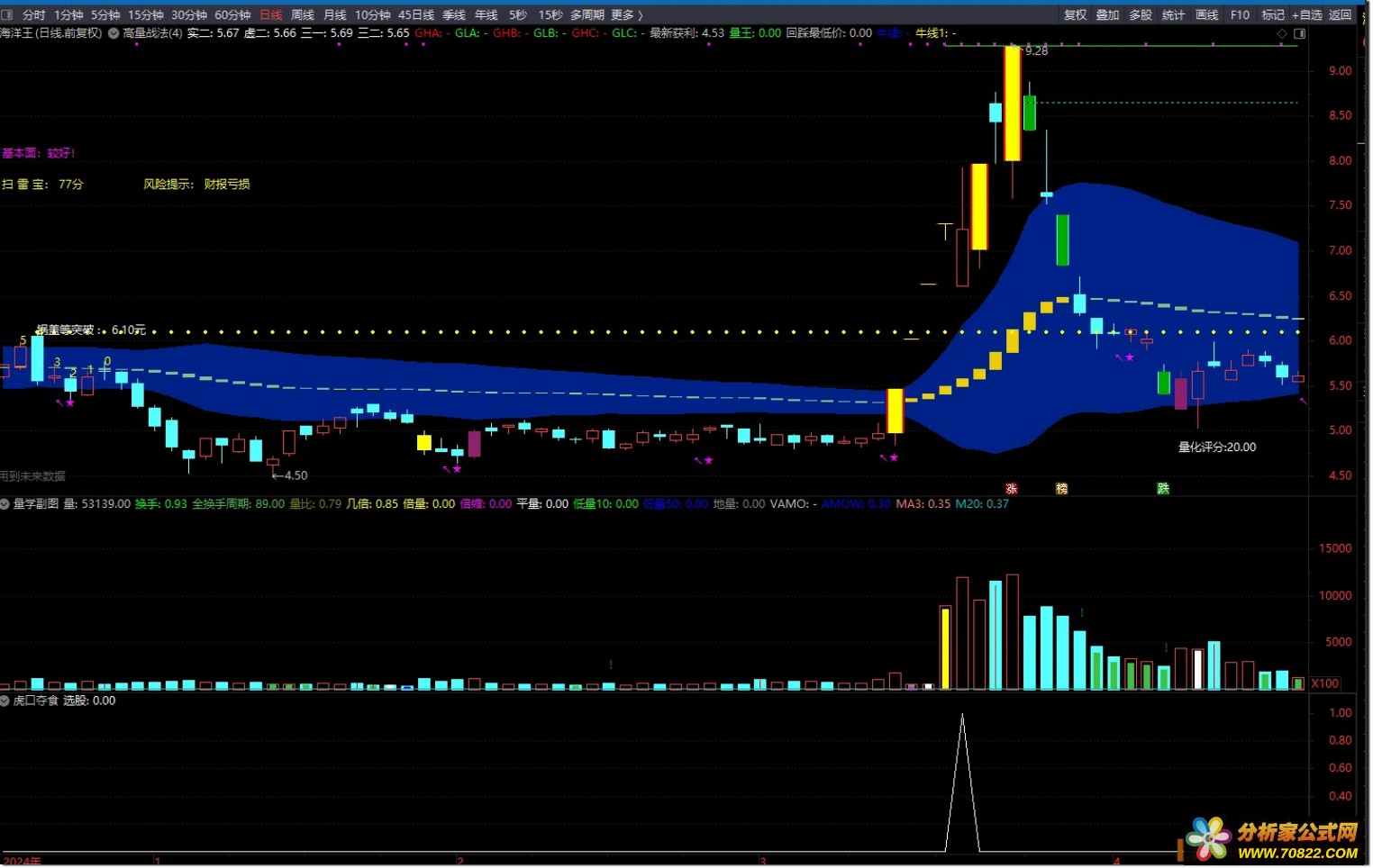Switch to 10分钟 period
This screenshot has width=1373, height=868.
tap(373, 14)
